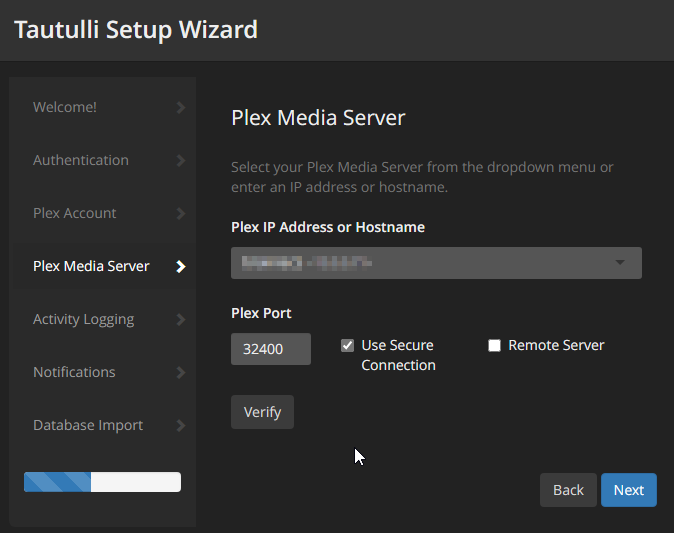Image resolution: width=674 pixels, height=533 pixels.
Task: Click the Plex IP Address or Hostname label
Action: point(328,227)
